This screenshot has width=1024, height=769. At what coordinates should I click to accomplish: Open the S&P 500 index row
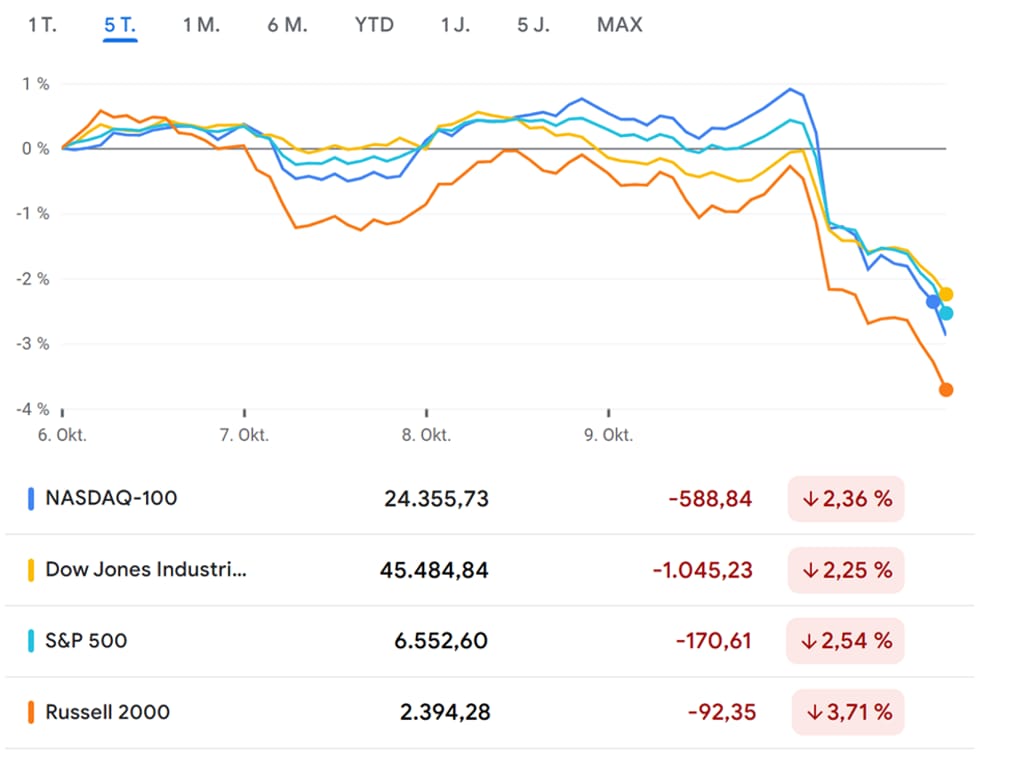(86, 641)
